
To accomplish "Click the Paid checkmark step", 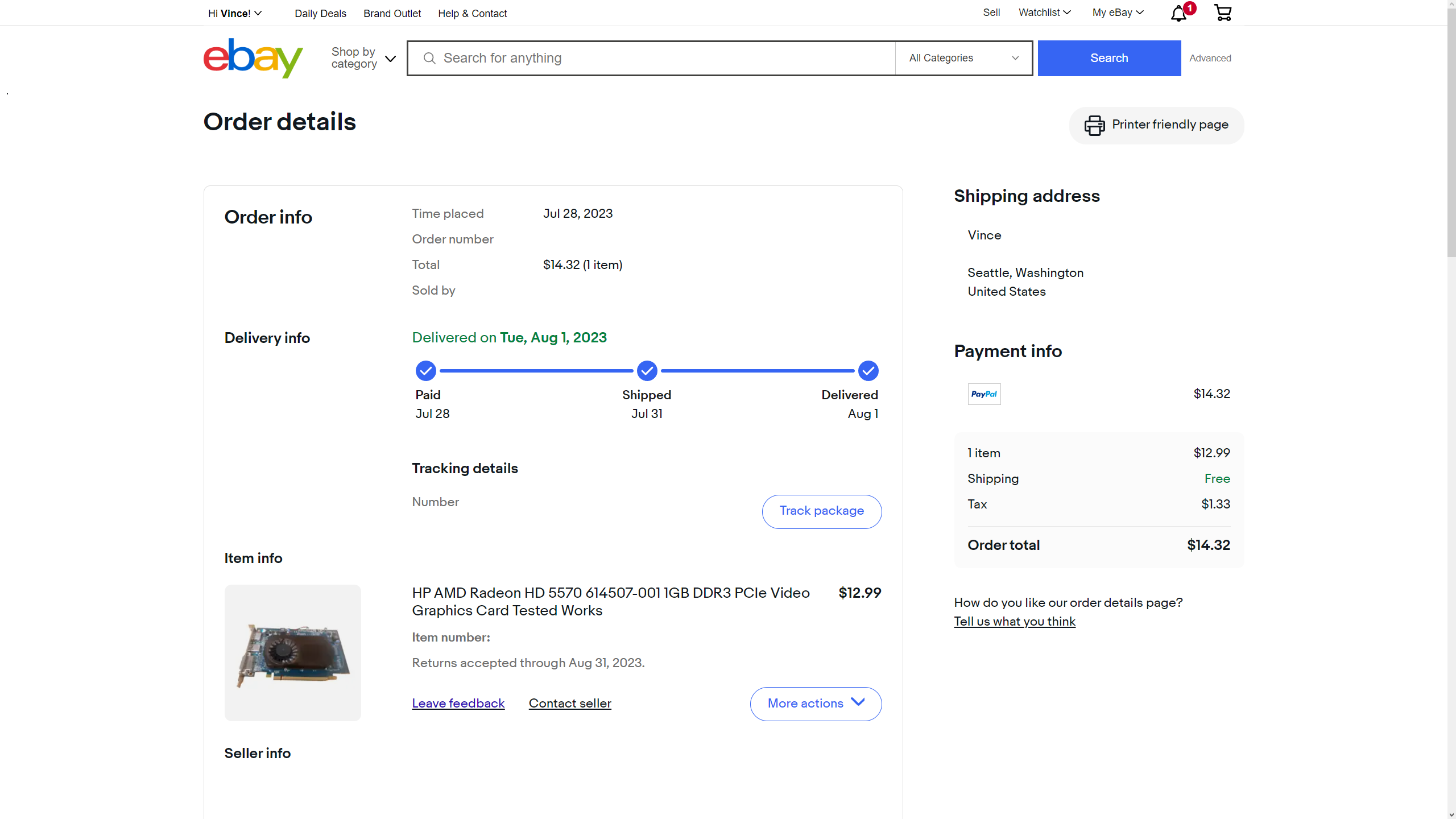I will 425,371.
